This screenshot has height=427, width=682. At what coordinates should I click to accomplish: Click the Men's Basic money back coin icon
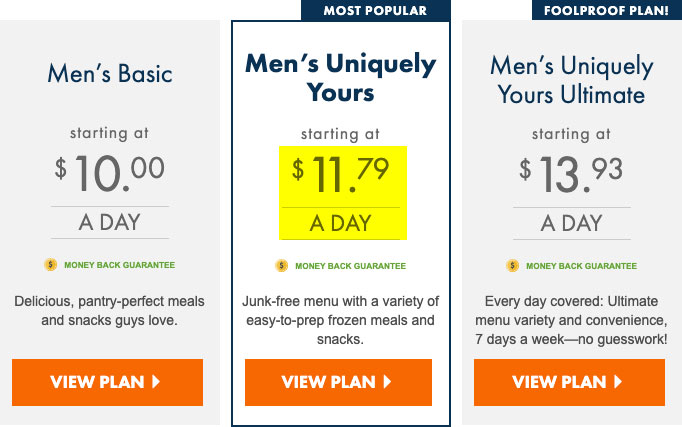(x=50, y=264)
